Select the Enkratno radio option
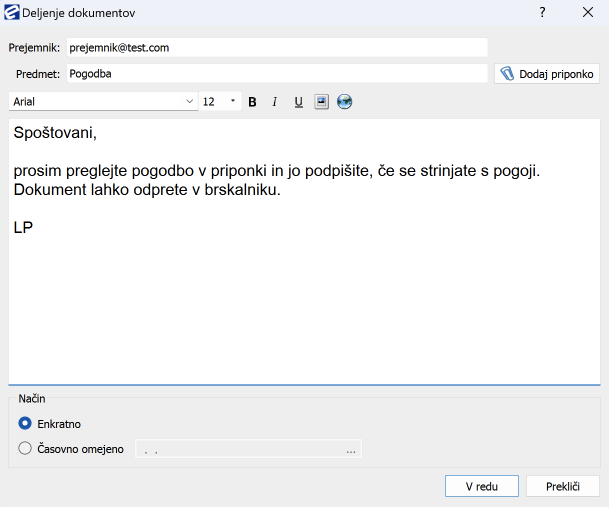Viewport: 609px width, 507px height. [26, 424]
